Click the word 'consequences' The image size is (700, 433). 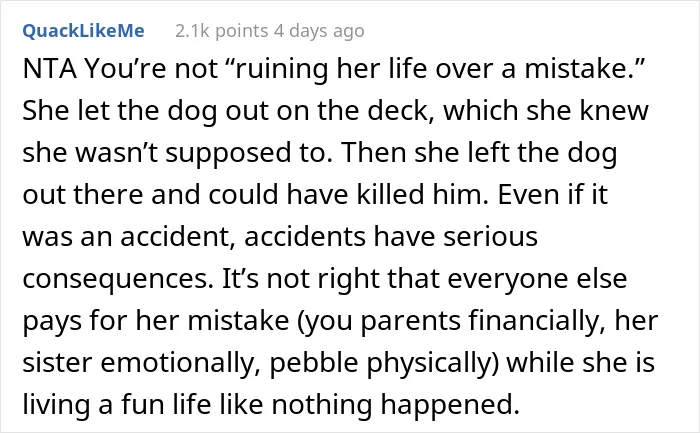tap(118, 279)
